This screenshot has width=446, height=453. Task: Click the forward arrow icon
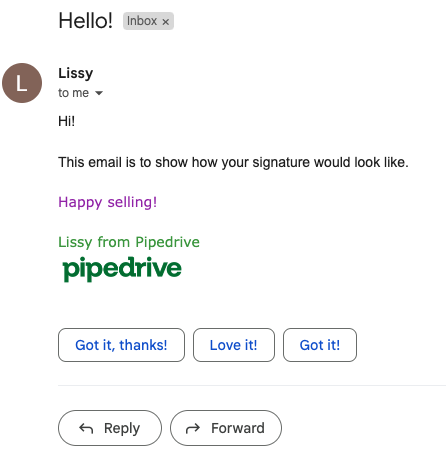point(193,428)
